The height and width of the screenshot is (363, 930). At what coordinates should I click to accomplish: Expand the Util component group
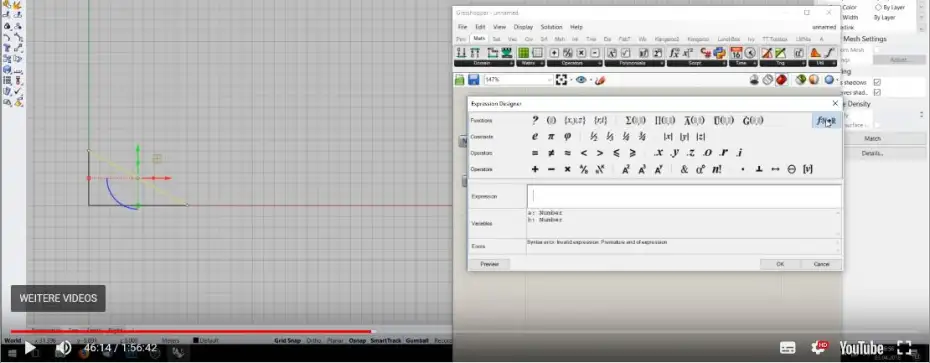823,63
